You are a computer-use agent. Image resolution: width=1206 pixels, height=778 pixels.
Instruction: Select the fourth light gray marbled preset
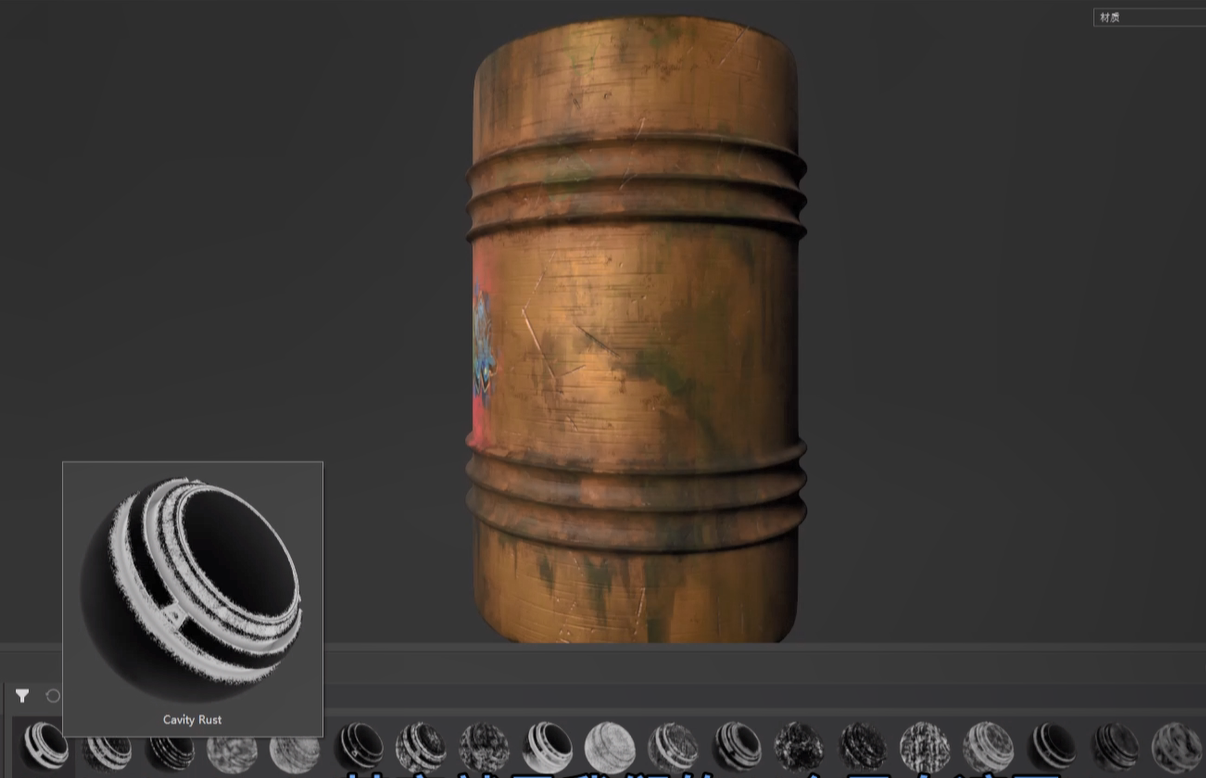(231, 749)
